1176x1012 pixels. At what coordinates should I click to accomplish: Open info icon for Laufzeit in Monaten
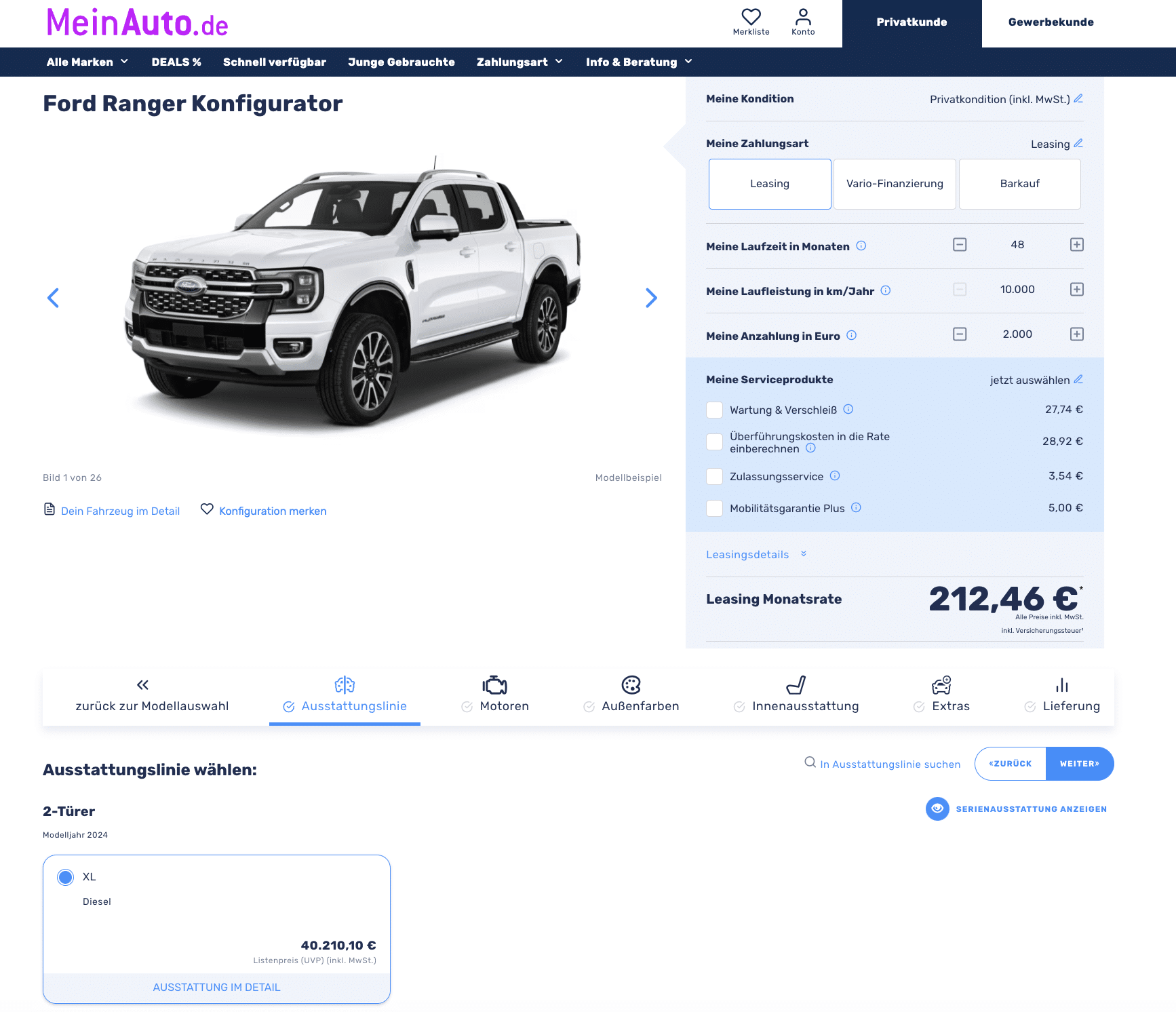pyautogui.click(x=861, y=246)
